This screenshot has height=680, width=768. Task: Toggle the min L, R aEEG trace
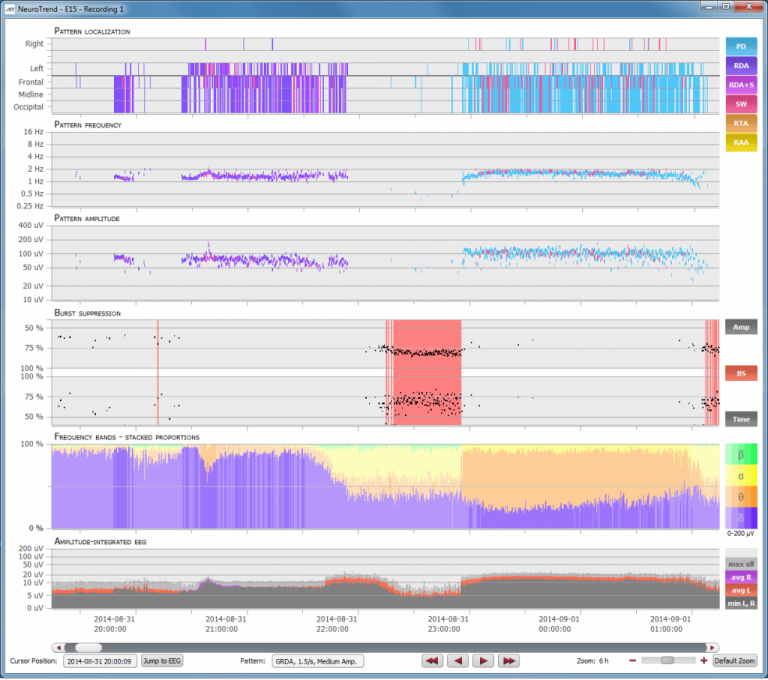[x=741, y=604]
